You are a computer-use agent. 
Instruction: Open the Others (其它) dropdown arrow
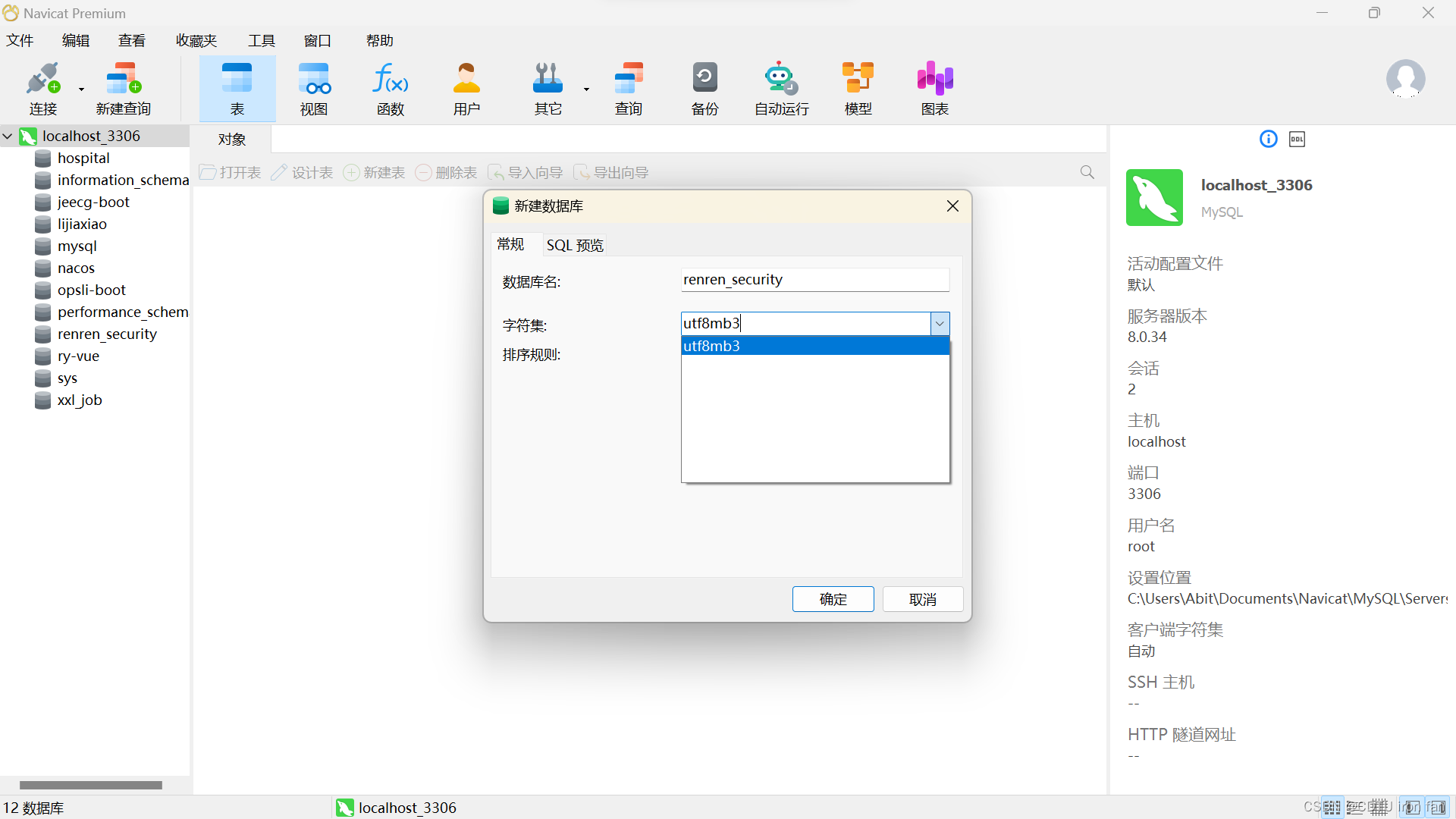586,89
